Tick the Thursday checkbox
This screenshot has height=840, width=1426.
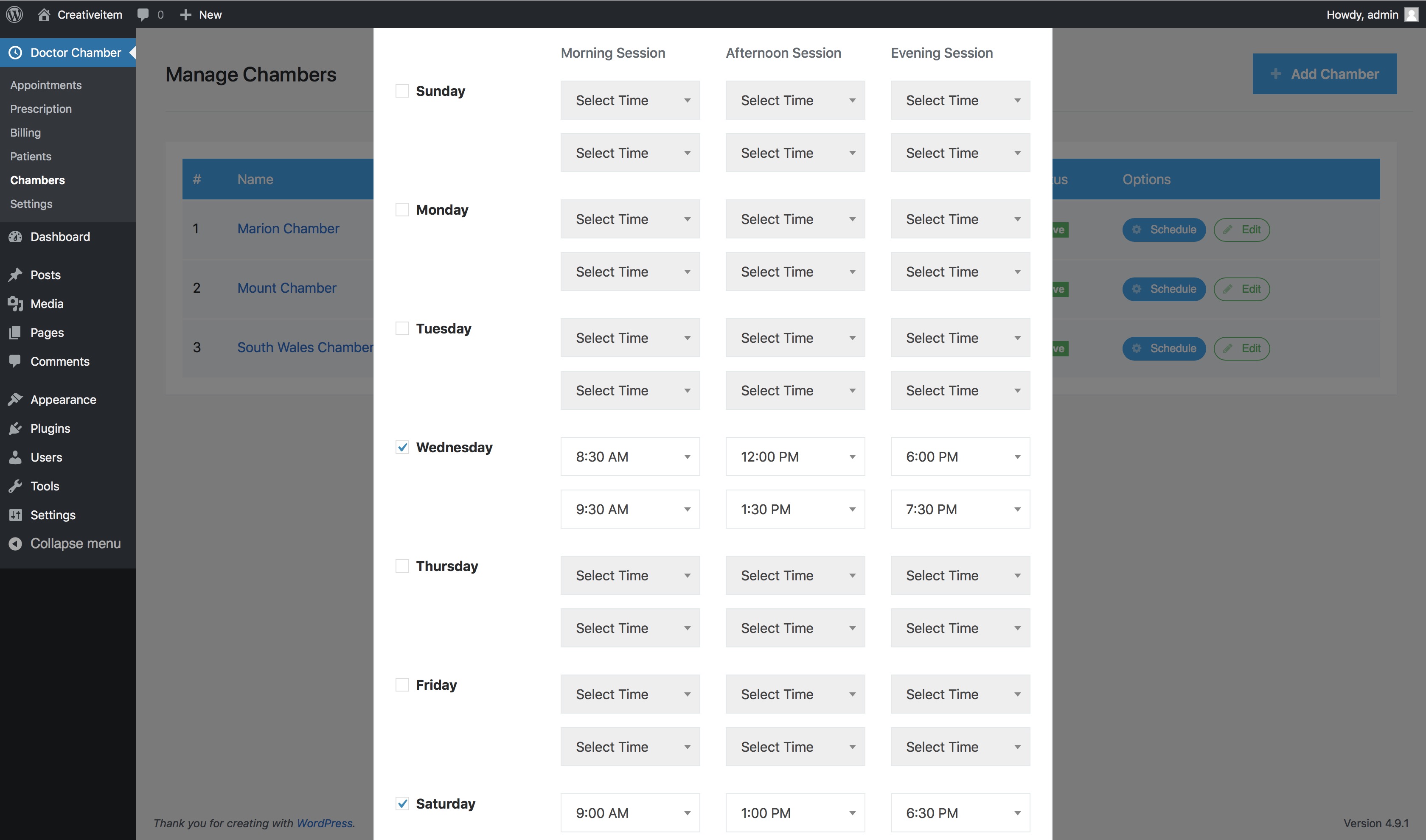[402, 566]
